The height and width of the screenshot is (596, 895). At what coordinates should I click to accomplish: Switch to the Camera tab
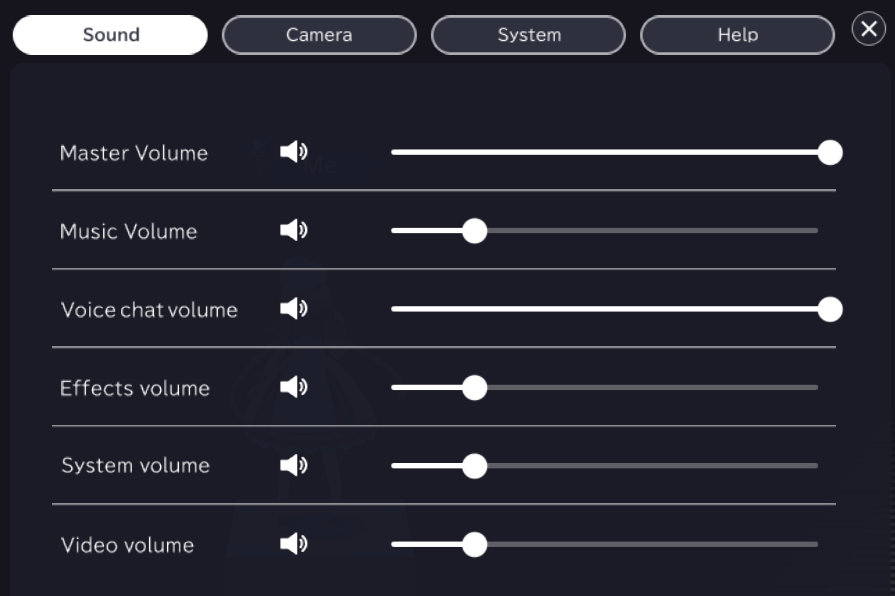[319, 35]
